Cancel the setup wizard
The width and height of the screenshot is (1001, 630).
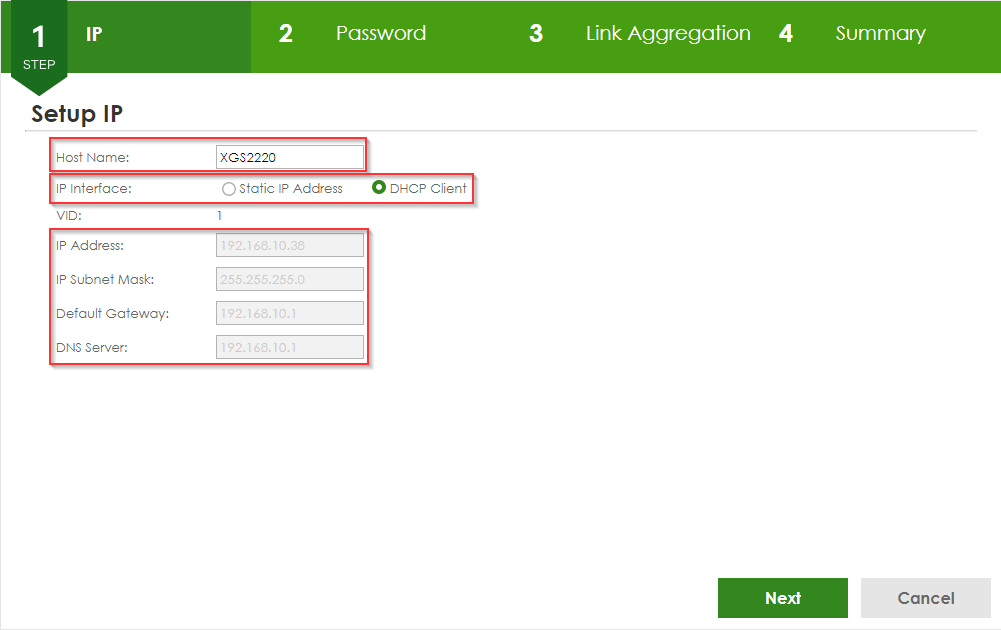tap(925, 598)
